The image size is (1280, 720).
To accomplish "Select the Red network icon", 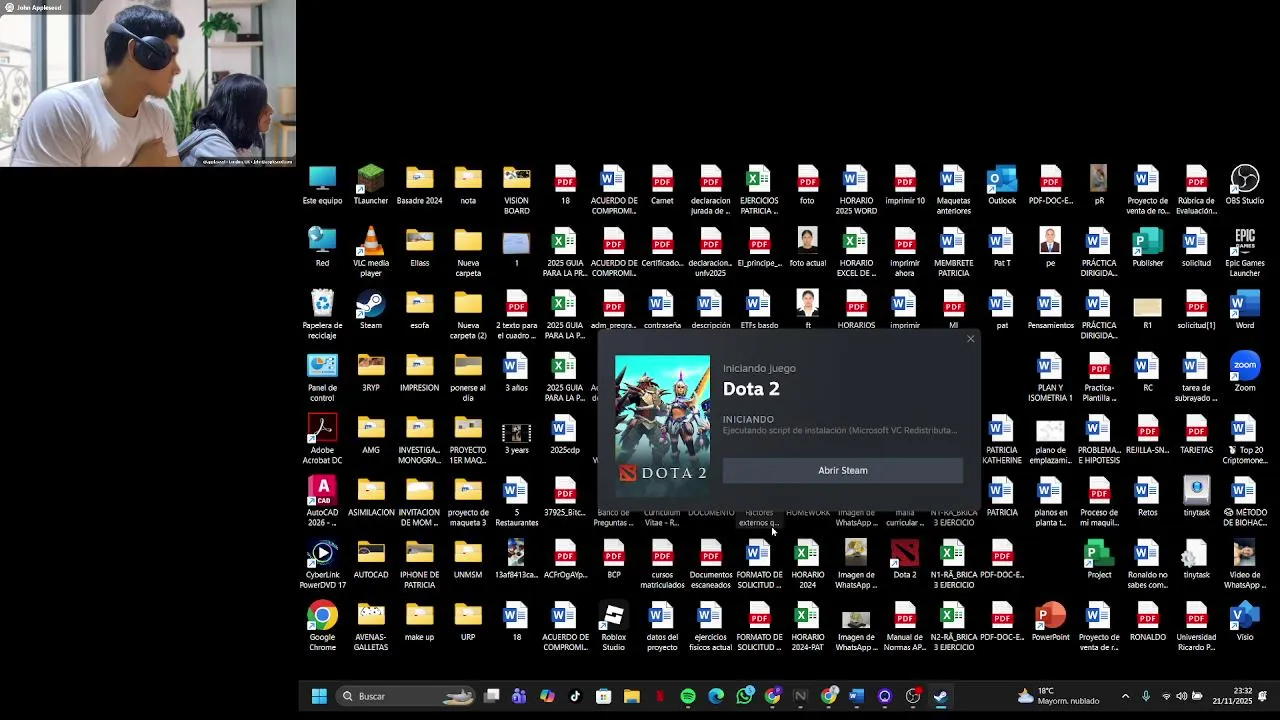I will (x=322, y=247).
